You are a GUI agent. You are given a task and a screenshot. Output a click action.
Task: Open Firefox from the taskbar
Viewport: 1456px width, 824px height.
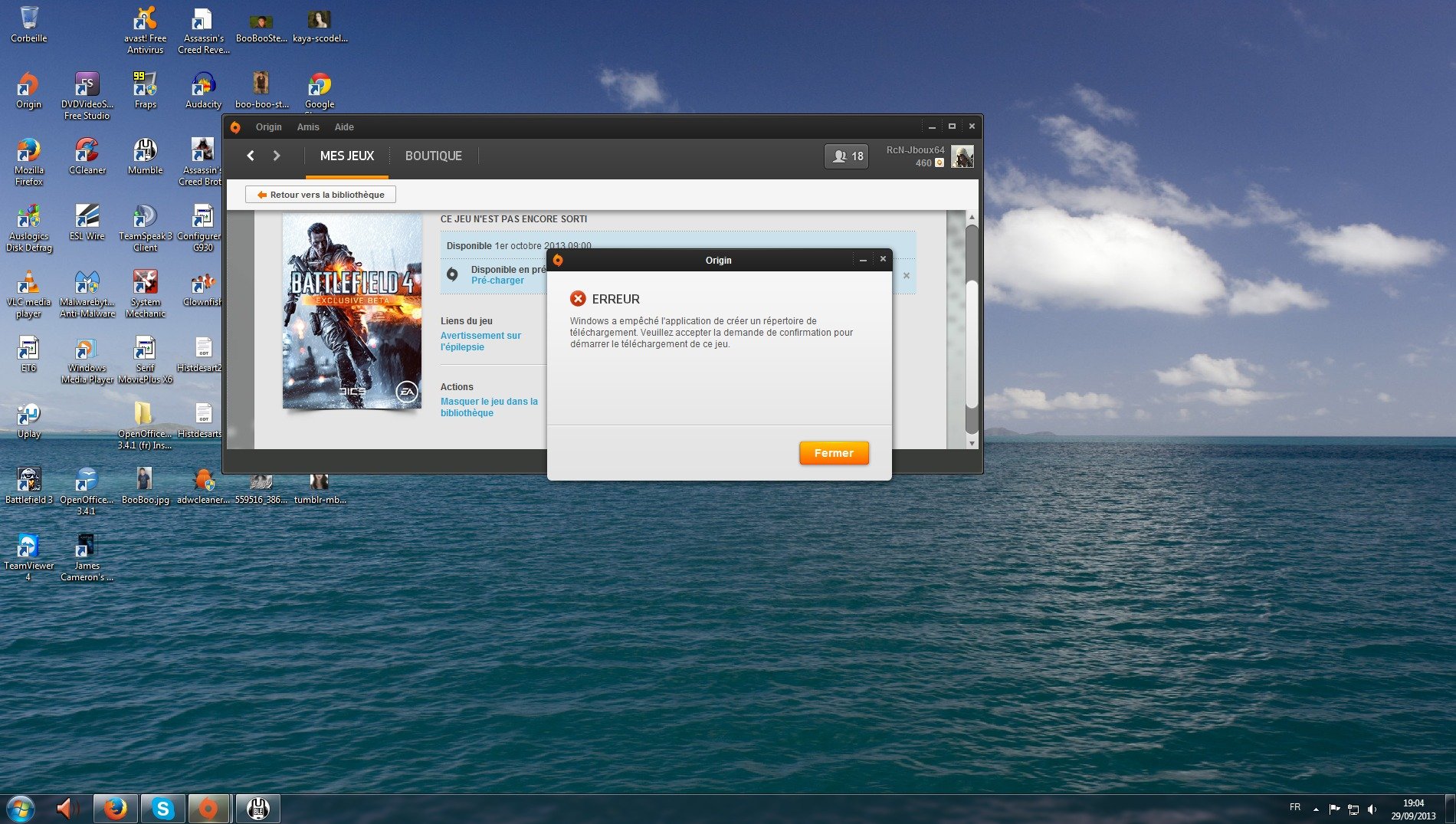click(116, 809)
